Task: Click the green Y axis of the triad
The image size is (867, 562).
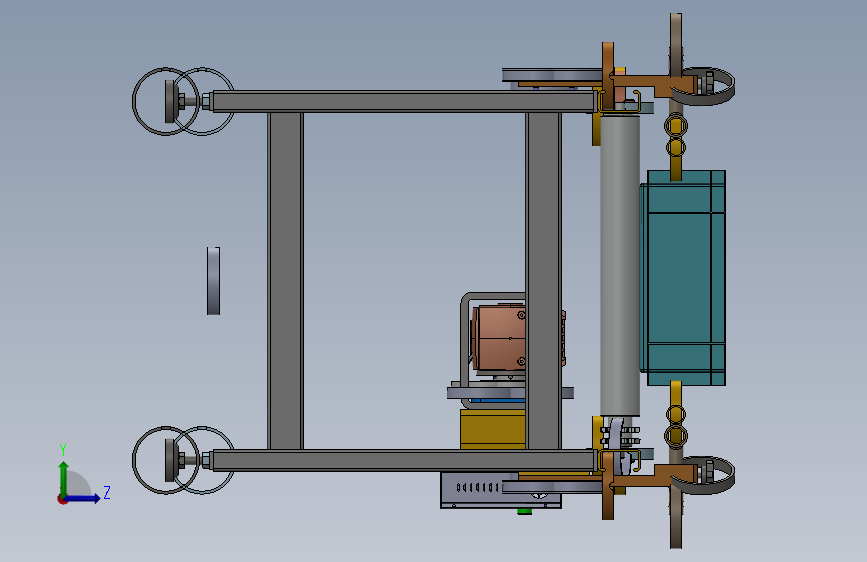Action: click(x=64, y=478)
